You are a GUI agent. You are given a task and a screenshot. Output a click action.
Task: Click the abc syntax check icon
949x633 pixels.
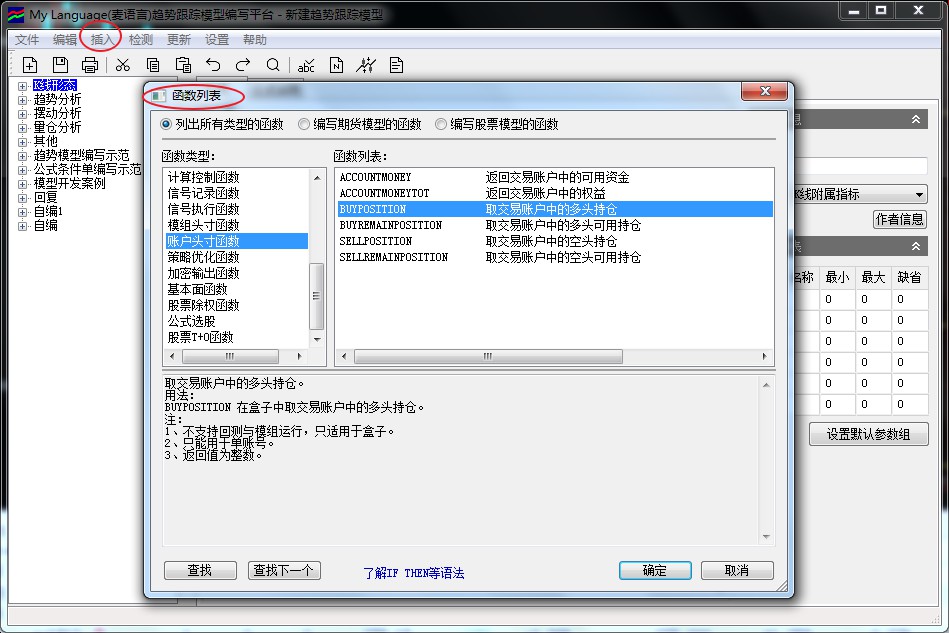click(x=307, y=65)
